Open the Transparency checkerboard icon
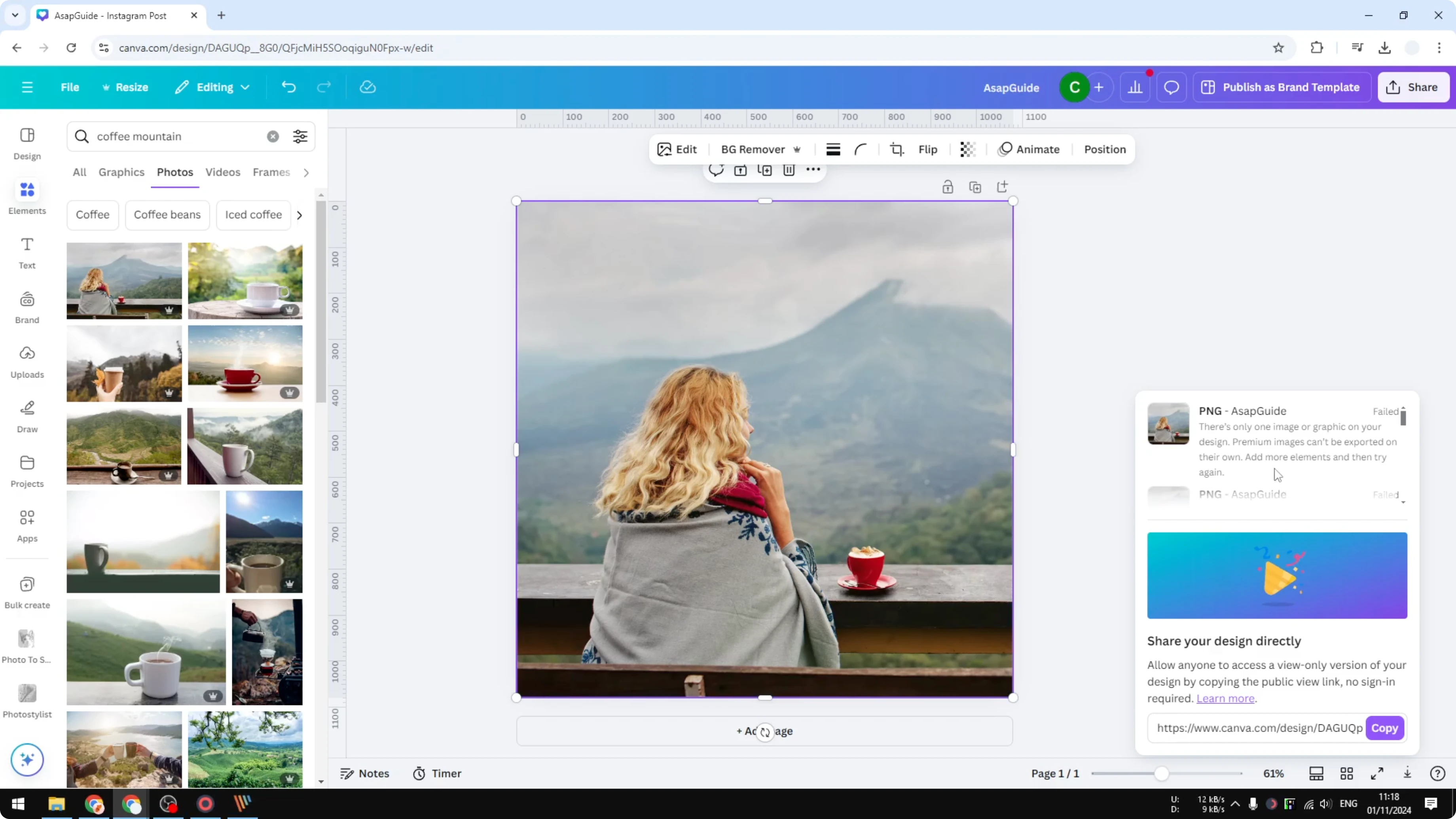This screenshot has width=1456, height=819. (968, 149)
